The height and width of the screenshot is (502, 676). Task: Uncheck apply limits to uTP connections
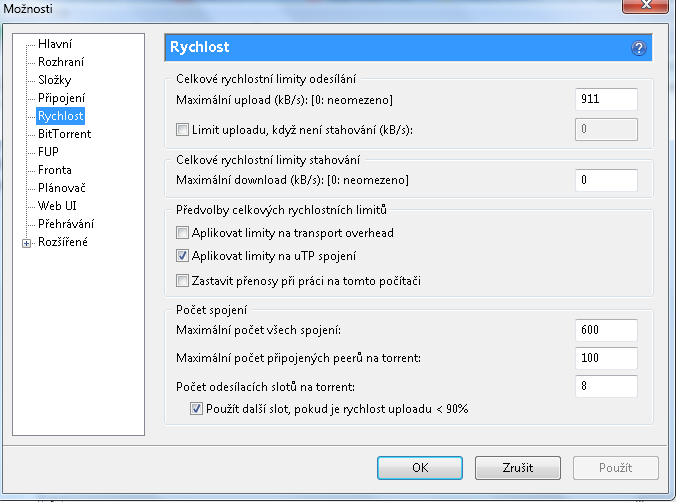[x=182, y=257]
